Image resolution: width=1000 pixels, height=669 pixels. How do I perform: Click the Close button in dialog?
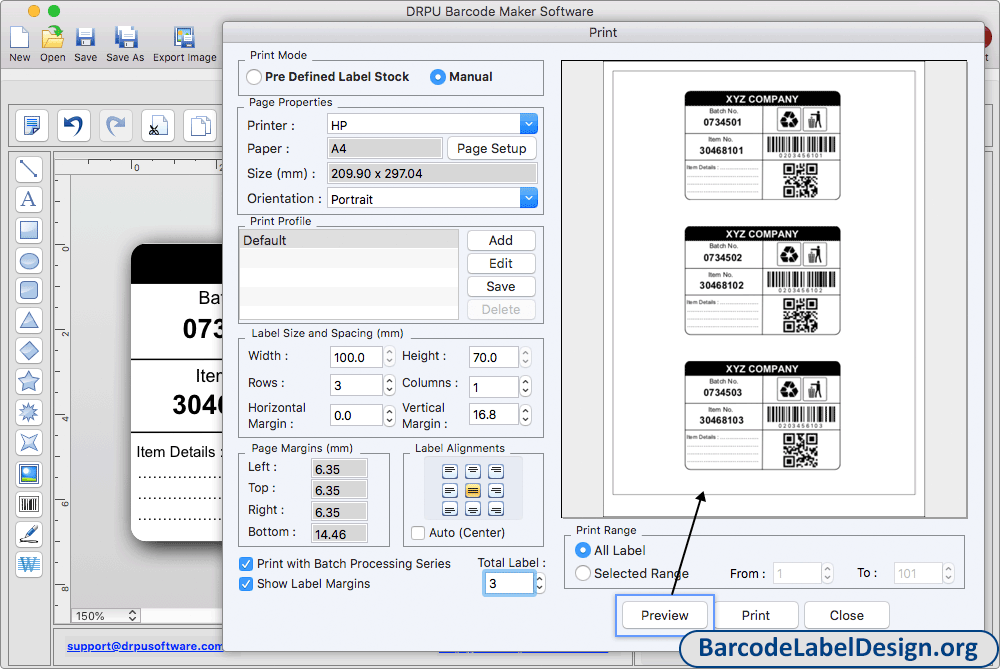[x=847, y=615]
